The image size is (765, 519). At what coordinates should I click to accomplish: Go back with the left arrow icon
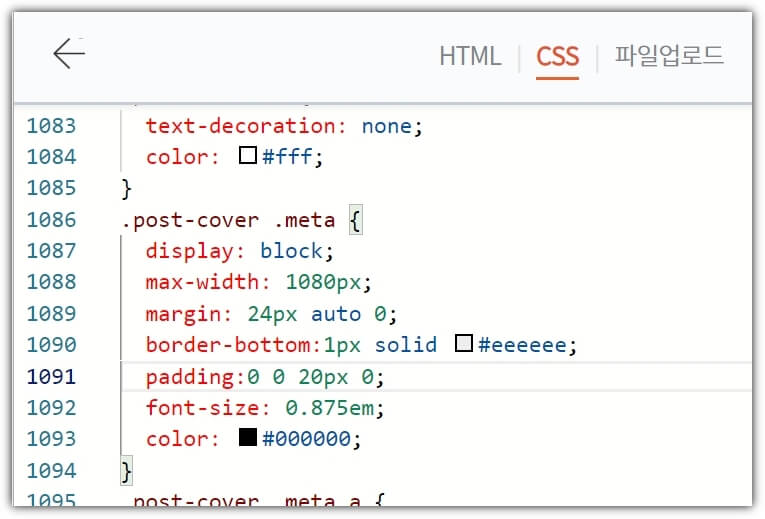click(69, 53)
